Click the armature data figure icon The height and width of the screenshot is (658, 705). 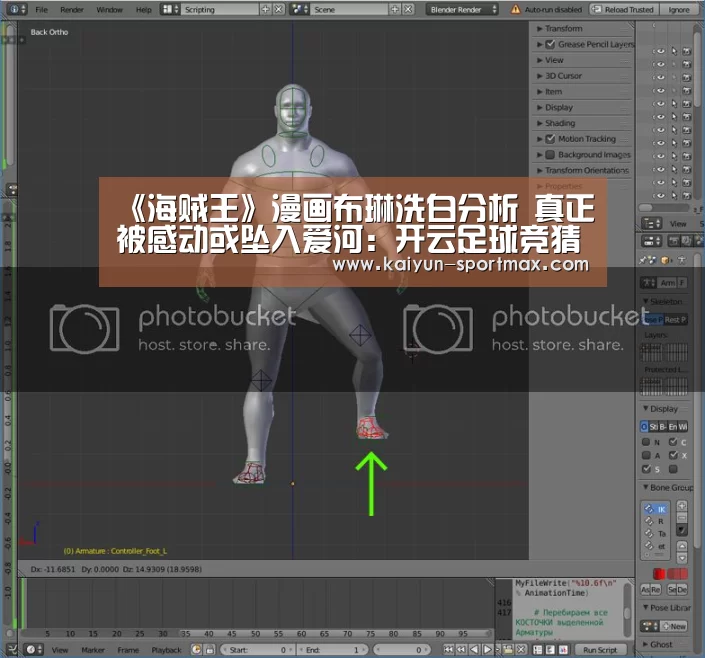[683, 260]
